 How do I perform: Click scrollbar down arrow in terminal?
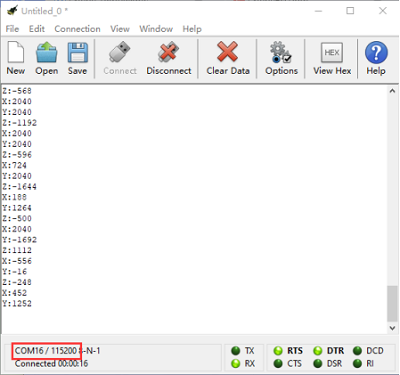pos(392,328)
